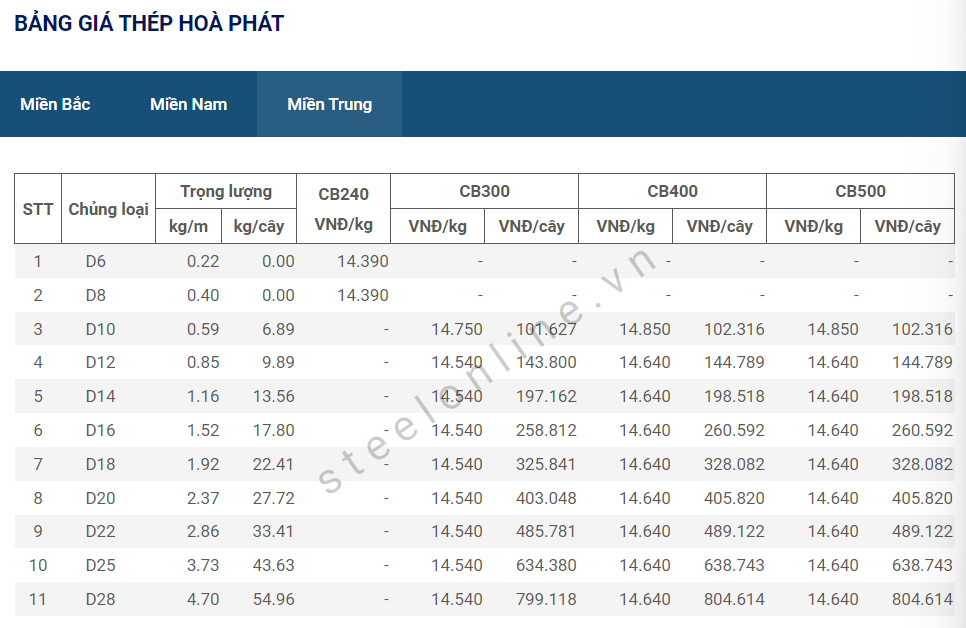Click the 325.841 value in the D18 row
This screenshot has height=628, width=966.
click(x=546, y=464)
